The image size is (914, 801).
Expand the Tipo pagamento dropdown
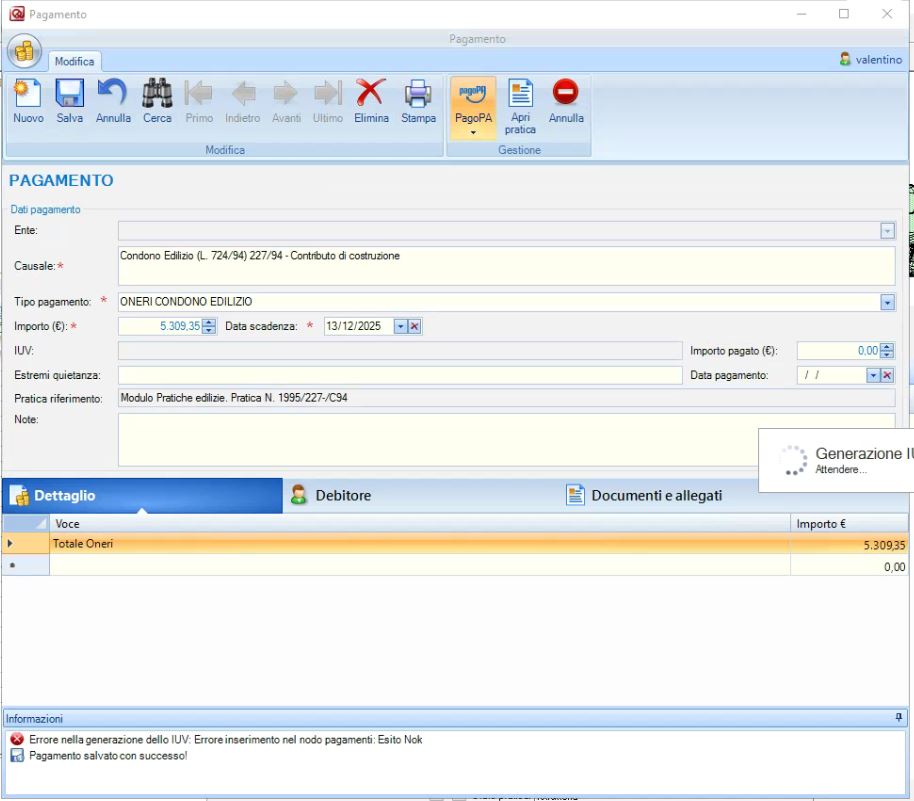tap(887, 302)
